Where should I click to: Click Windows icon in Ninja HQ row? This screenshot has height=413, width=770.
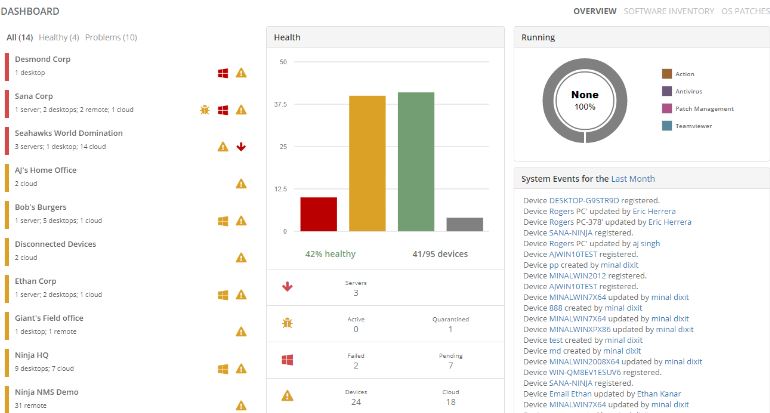[223, 369]
